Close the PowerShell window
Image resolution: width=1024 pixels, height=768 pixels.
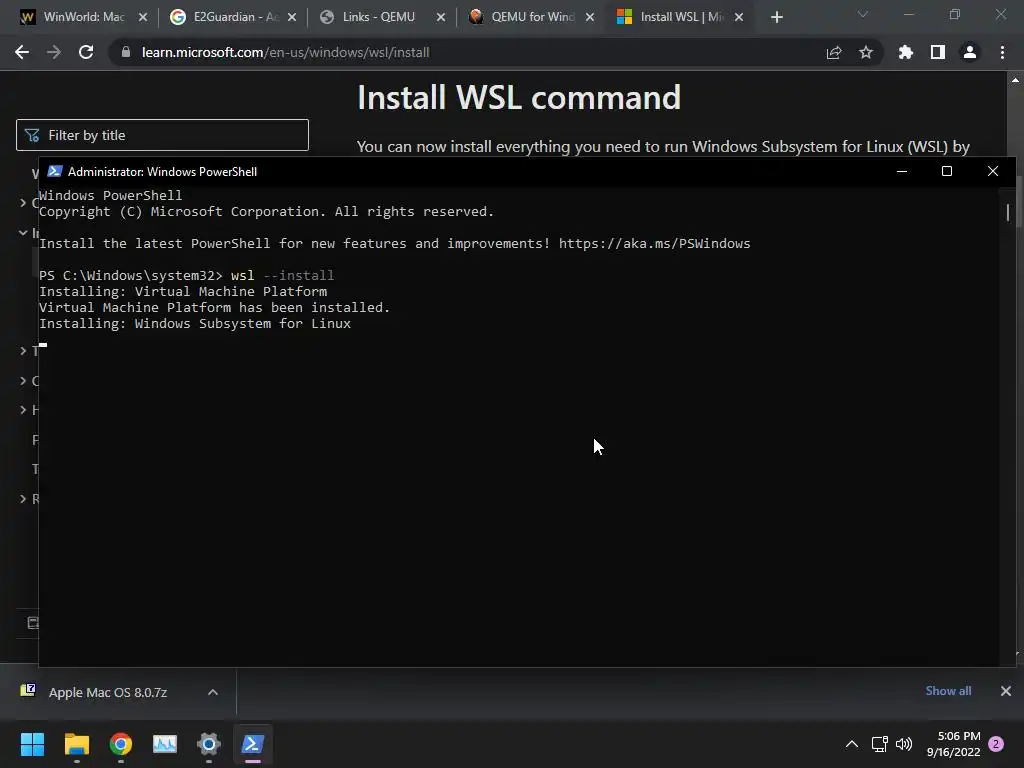tap(993, 171)
